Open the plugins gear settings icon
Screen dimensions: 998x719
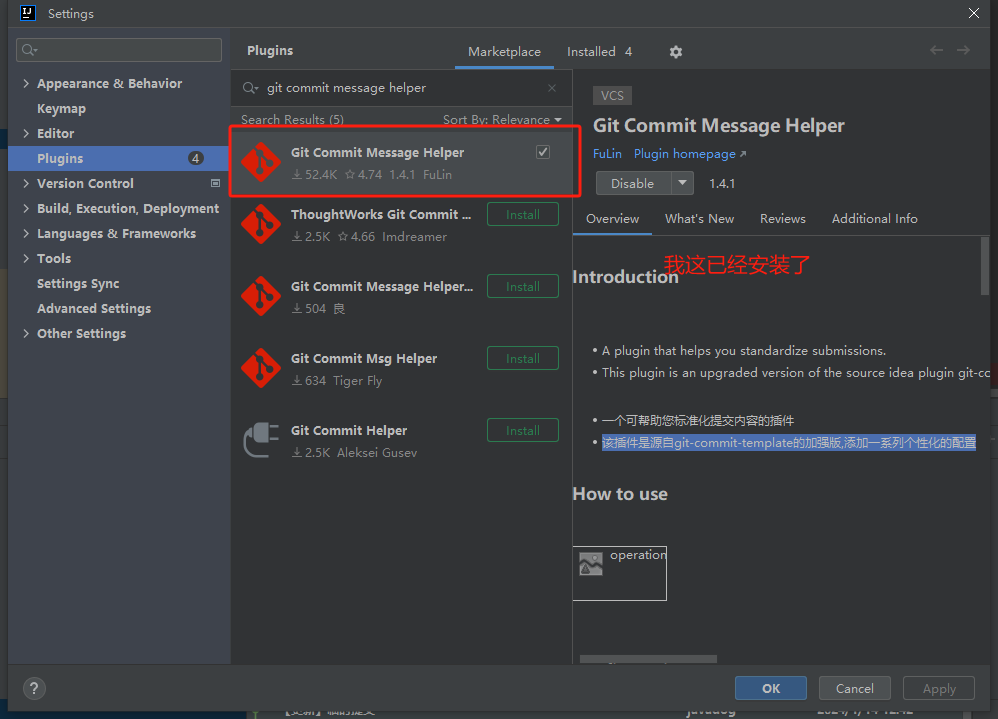[x=676, y=51]
